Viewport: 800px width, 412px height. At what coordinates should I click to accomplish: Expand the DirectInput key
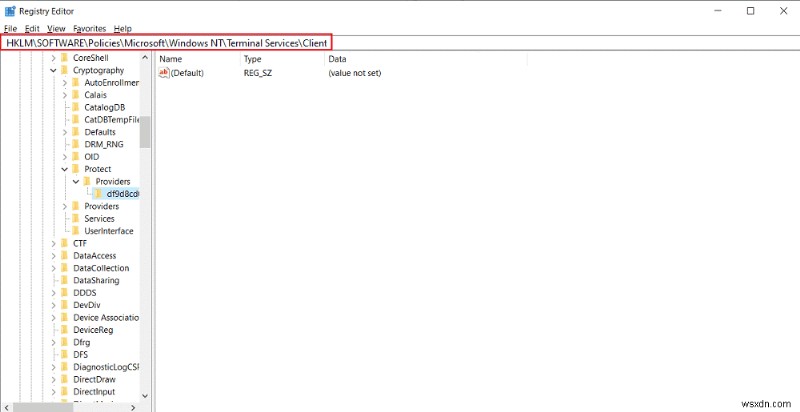coord(54,392)
